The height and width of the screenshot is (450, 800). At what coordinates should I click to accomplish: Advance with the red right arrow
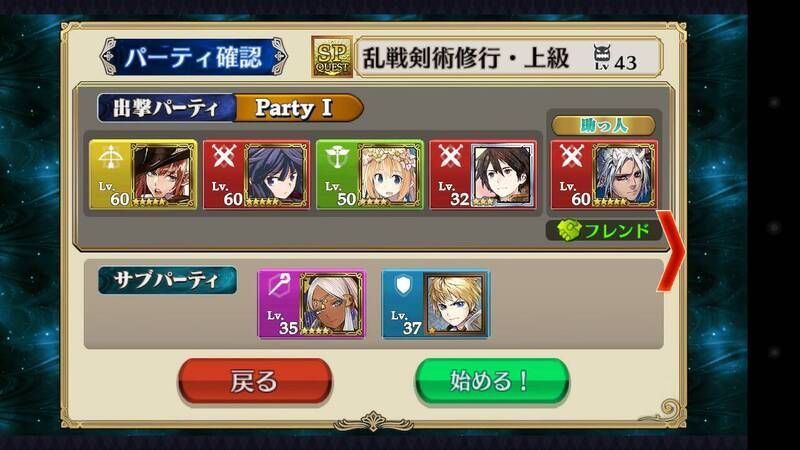click(x=670, y=251)
